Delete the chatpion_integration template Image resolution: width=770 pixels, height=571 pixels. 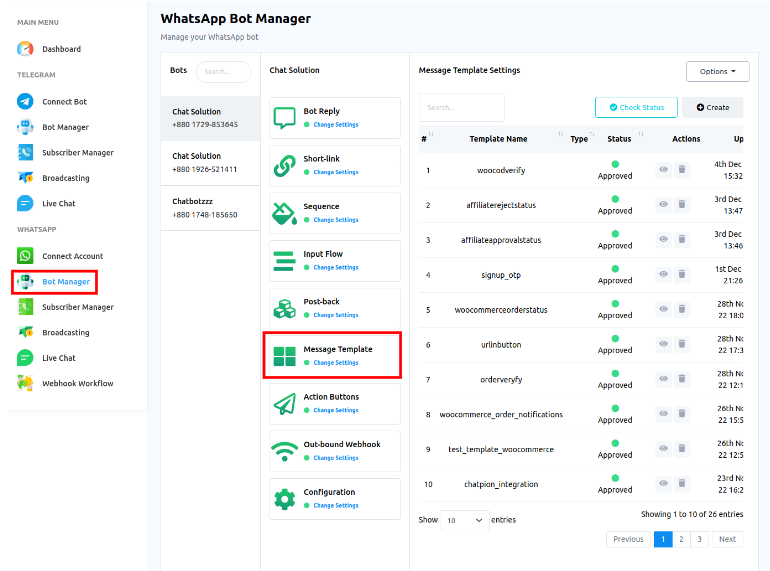coord(682,483)
